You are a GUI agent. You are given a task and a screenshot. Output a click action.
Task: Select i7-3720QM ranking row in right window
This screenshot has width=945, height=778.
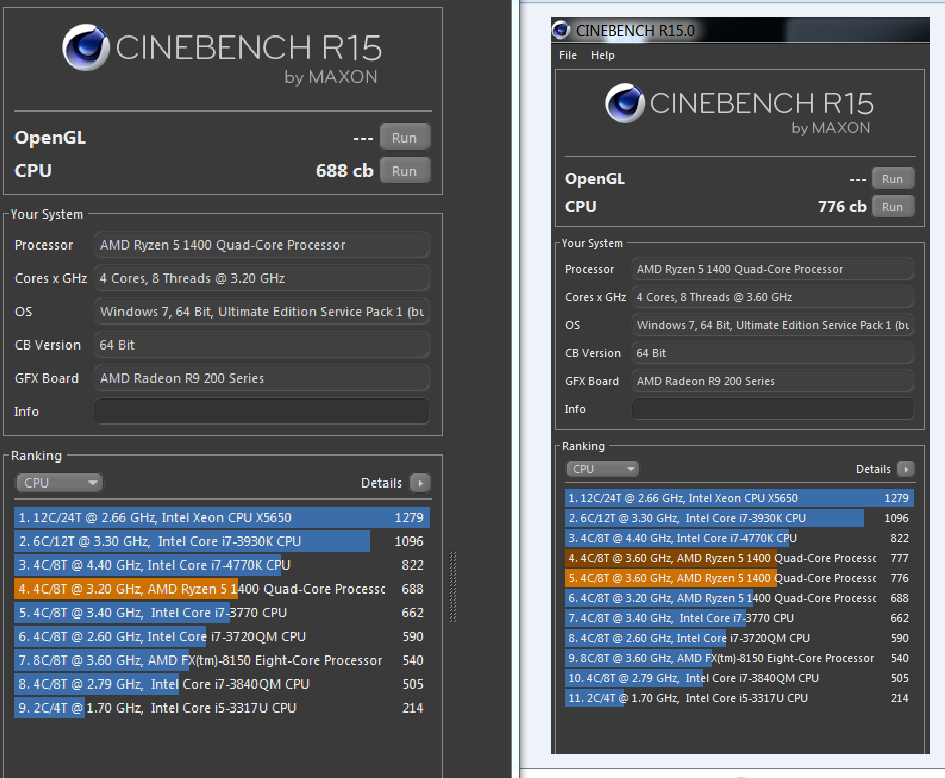739,638
